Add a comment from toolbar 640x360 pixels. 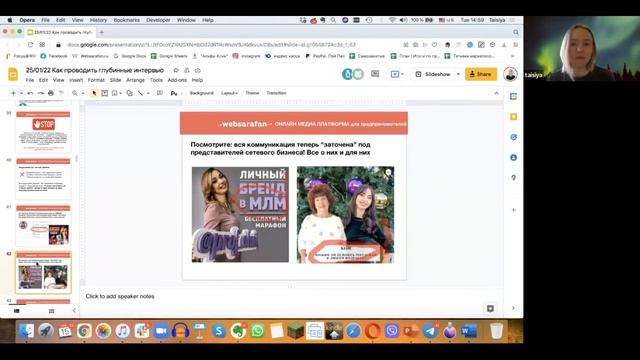point(160,93)
